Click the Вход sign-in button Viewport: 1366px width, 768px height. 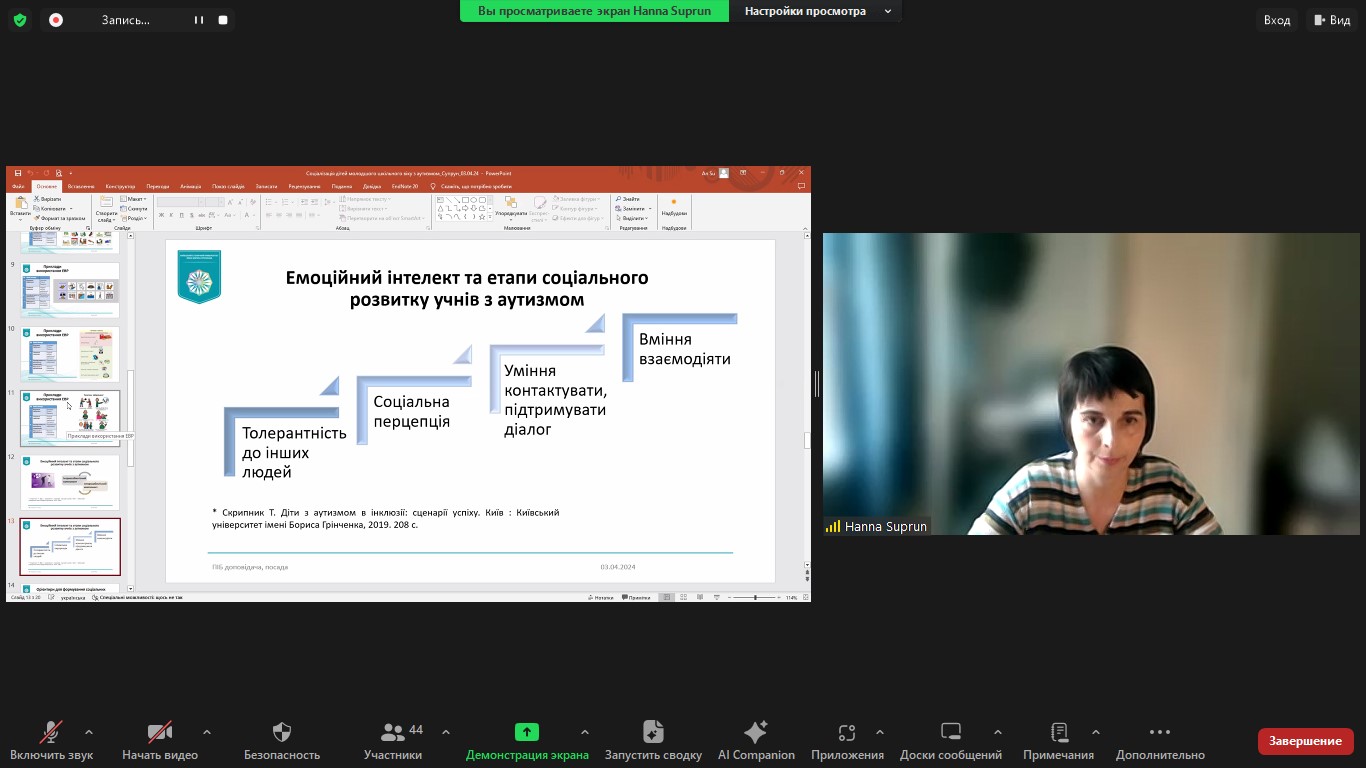1277,20
